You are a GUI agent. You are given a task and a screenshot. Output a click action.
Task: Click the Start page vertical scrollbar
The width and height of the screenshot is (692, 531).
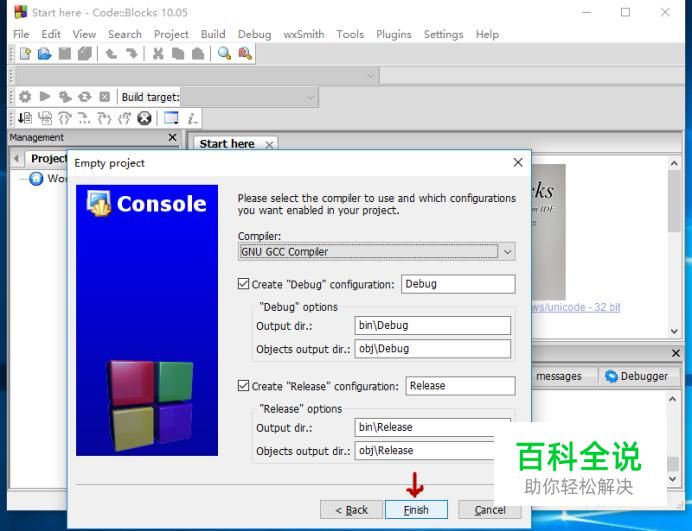point(674,249)
